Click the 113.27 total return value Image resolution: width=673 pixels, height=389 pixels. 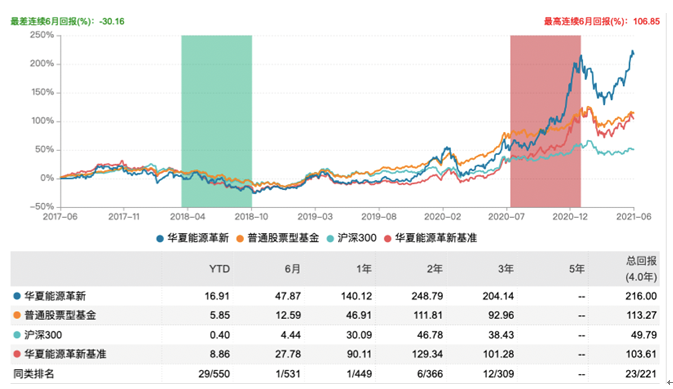(642, 316)
